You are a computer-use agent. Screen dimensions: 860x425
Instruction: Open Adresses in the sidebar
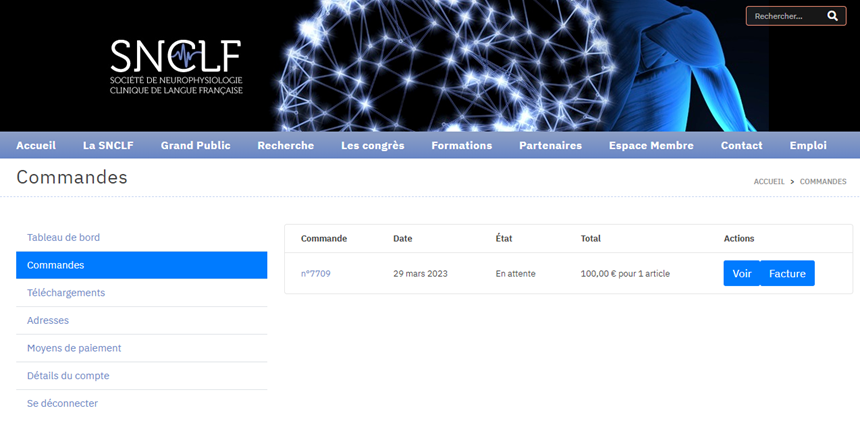click(x=48, y=321)
